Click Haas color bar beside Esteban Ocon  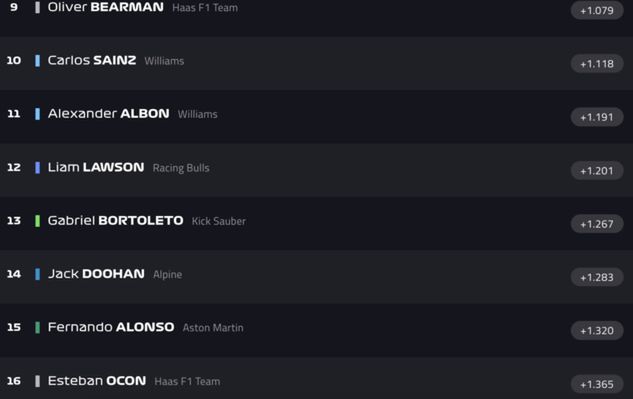(x=38, y=381)
